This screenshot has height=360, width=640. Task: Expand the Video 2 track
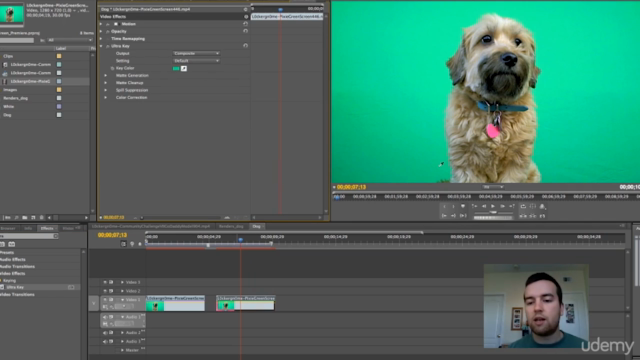click(x=122, y=291)
